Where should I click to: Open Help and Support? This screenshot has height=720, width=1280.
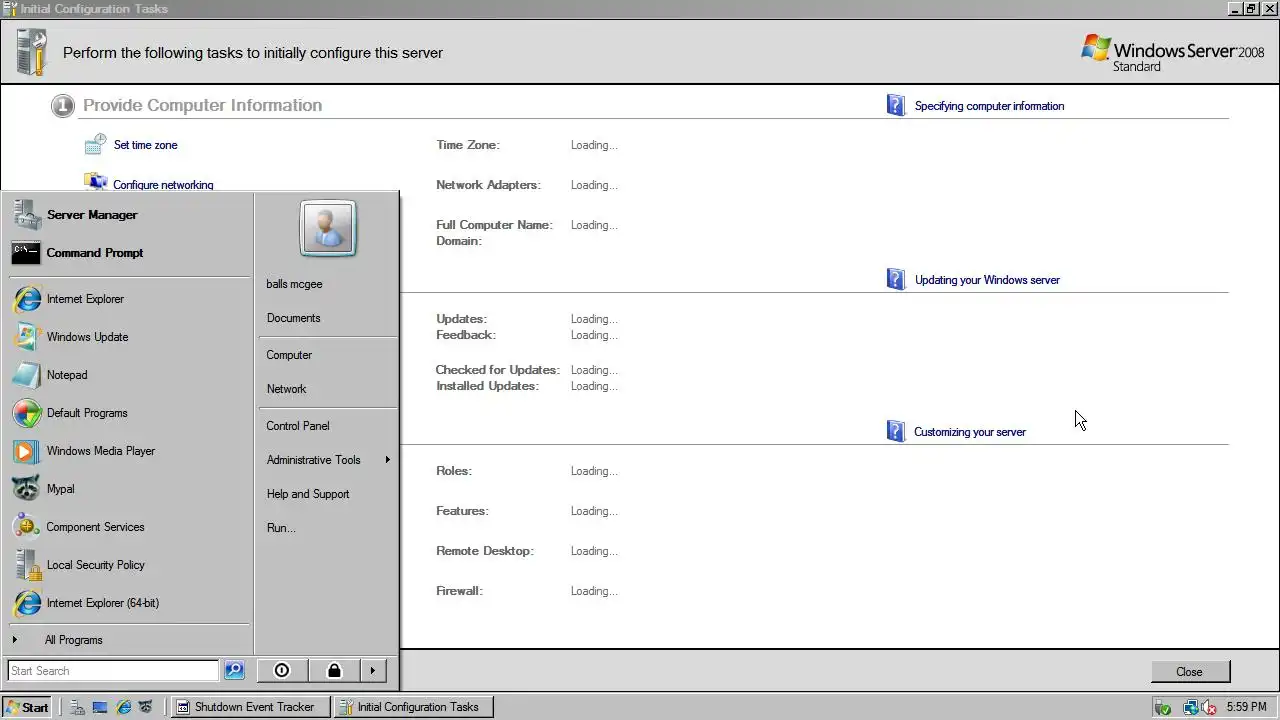pos(328,494)
